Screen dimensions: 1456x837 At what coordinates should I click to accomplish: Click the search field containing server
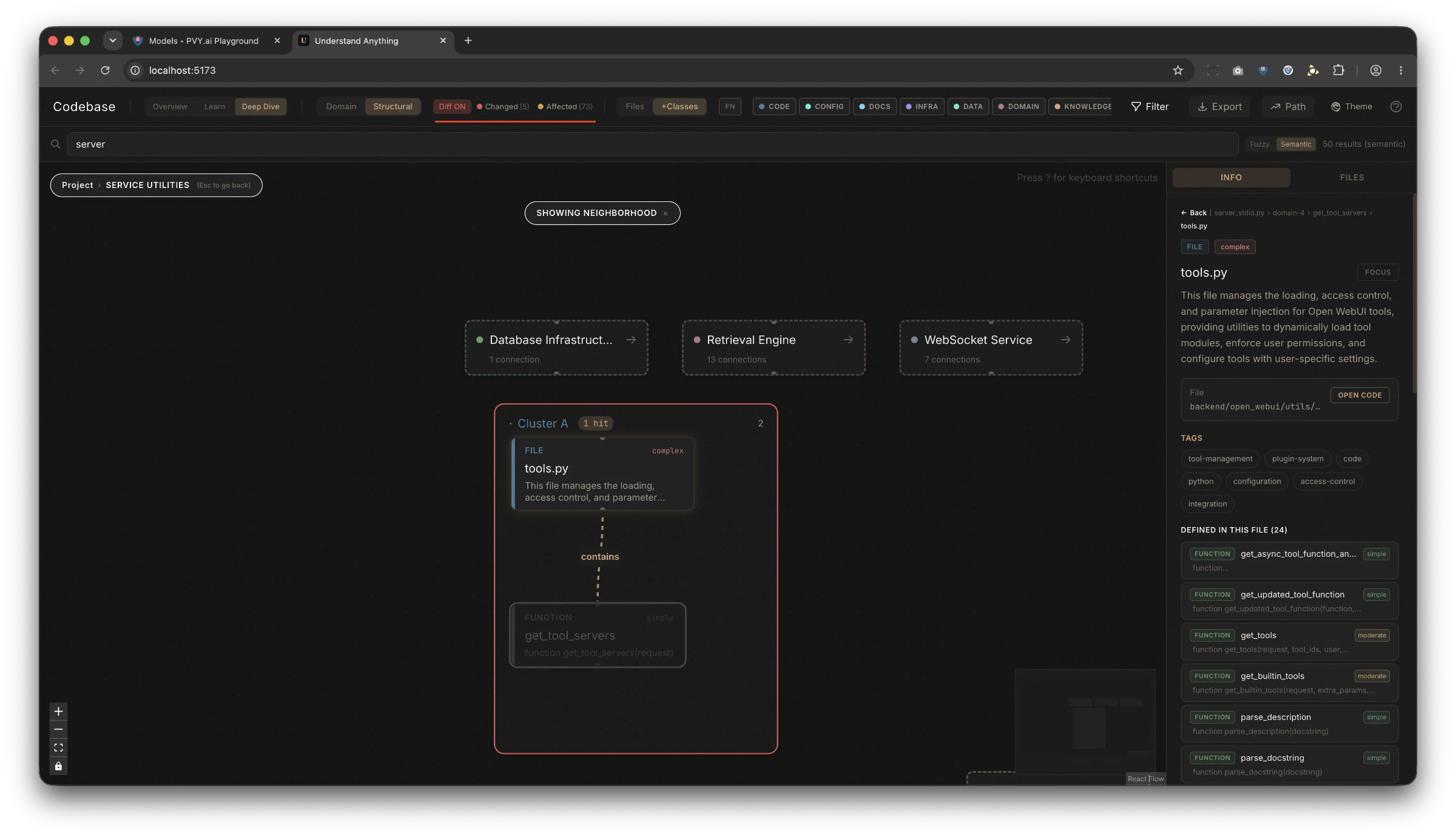(652, 144)
